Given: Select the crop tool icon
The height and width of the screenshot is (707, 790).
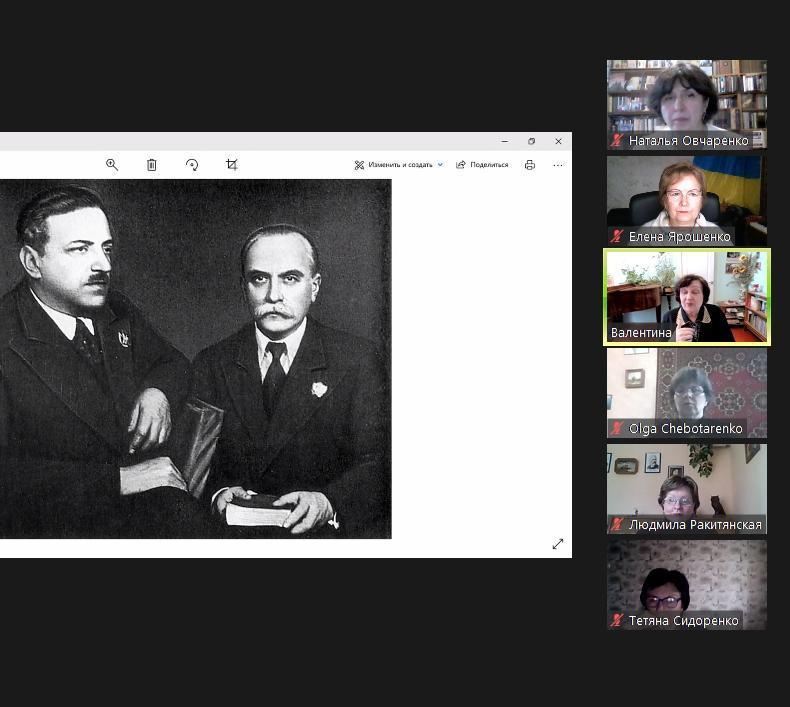Looking at the screenshot, I should [232, 165].
